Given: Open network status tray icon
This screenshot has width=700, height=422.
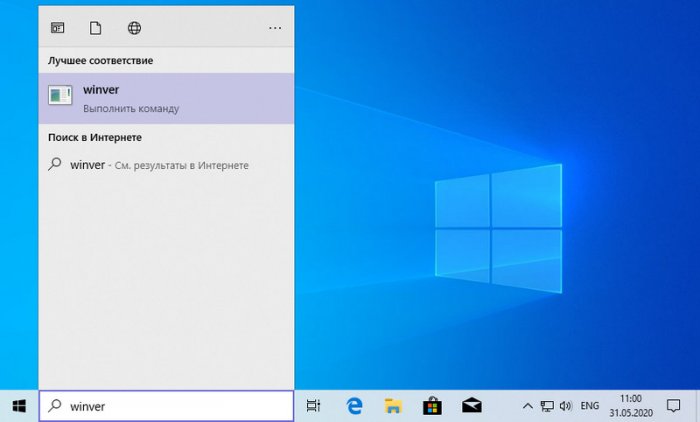Looking at the screenshot, I should (x=547, y=406).
